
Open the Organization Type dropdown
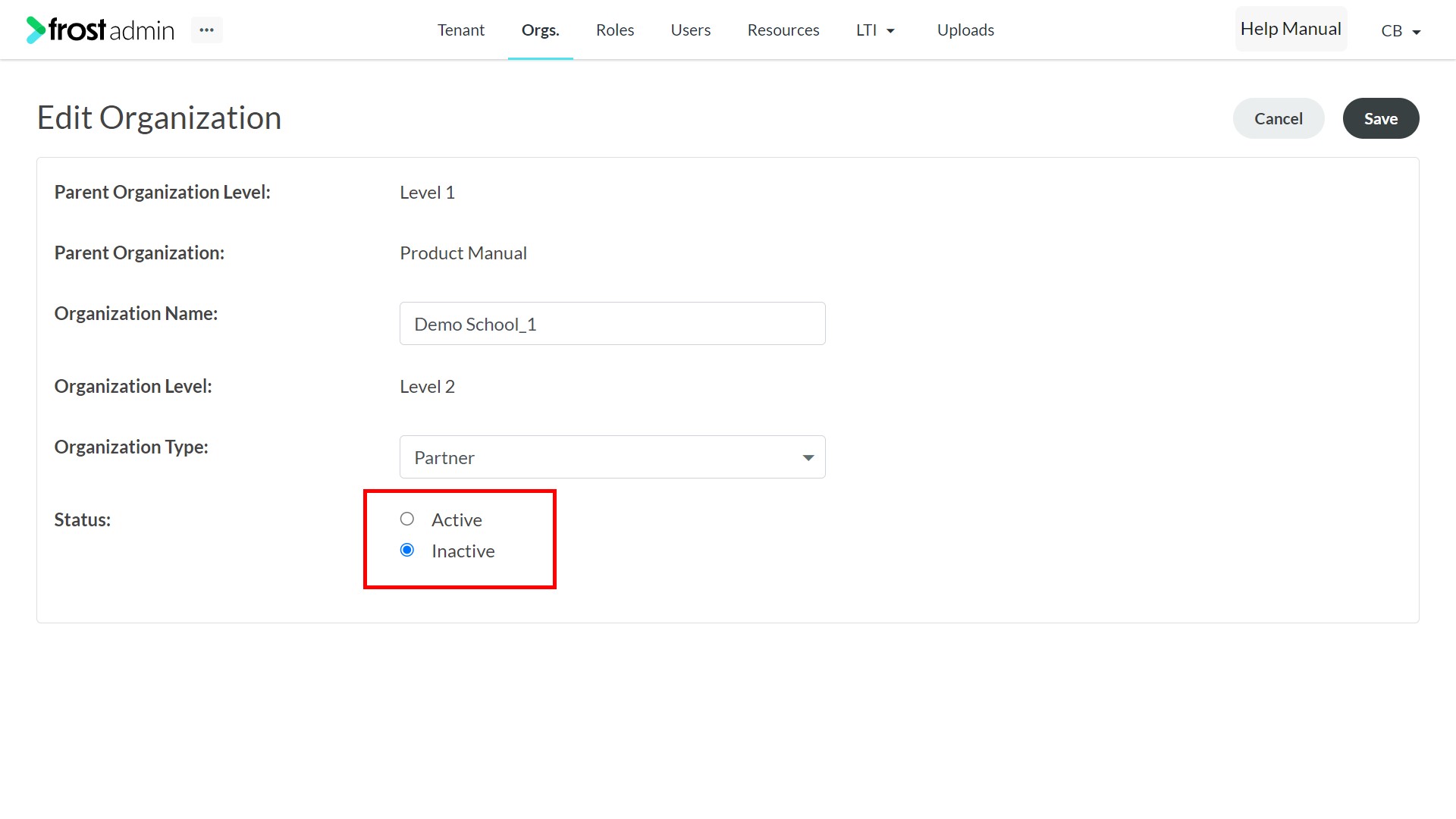coord(612,457)
